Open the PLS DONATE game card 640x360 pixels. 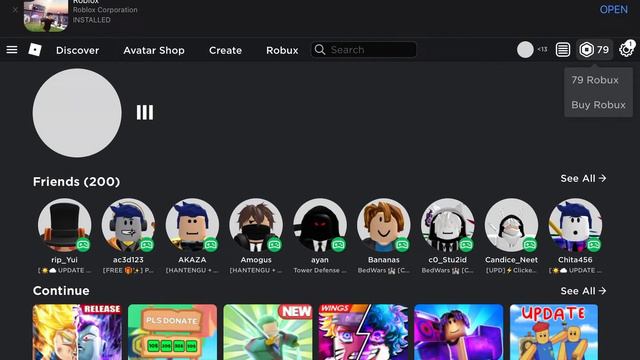pos(172,332)
